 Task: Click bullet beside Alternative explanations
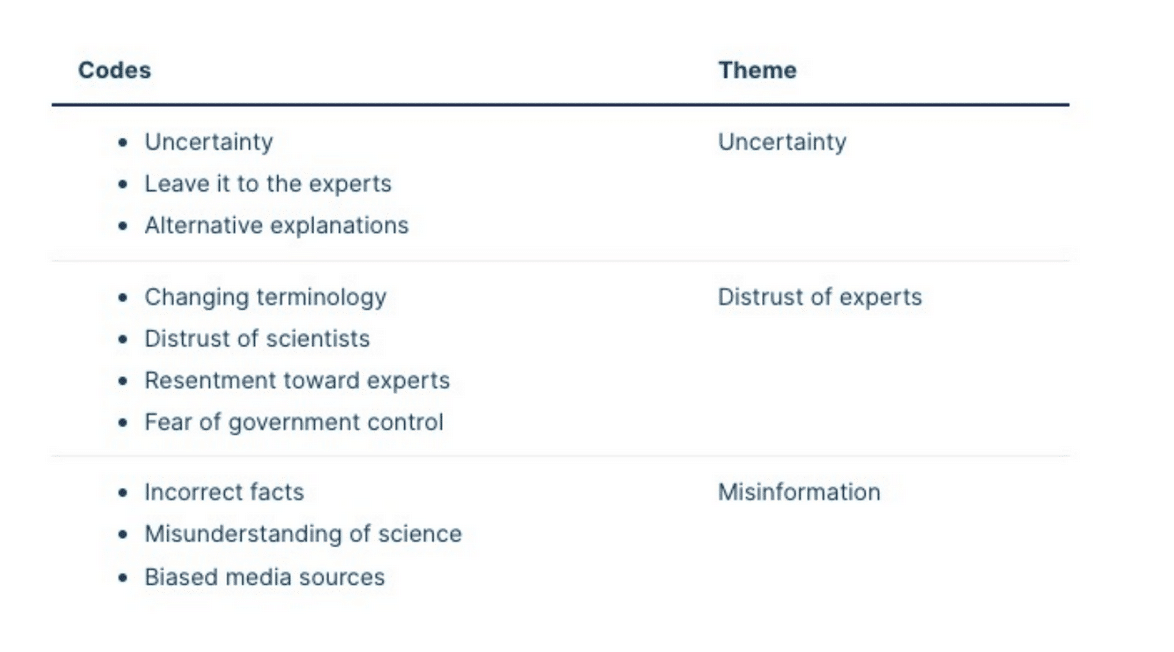pyautogui.click(x=123, y=226)
